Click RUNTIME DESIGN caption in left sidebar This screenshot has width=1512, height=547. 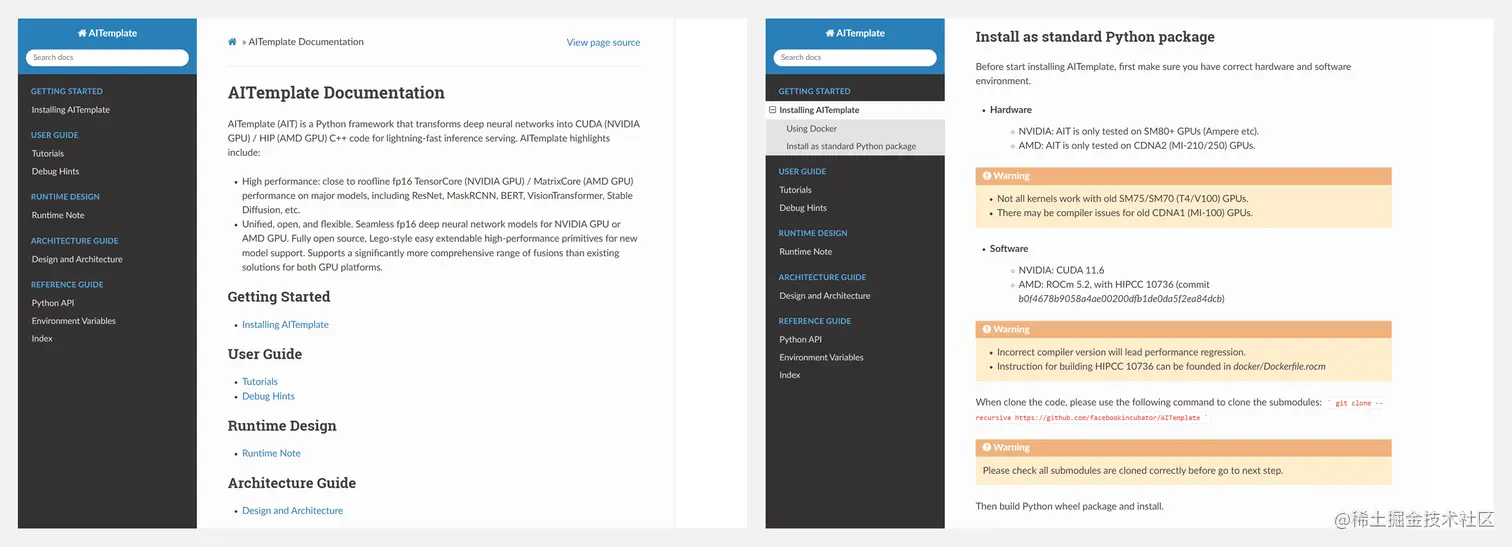[65, 197]
